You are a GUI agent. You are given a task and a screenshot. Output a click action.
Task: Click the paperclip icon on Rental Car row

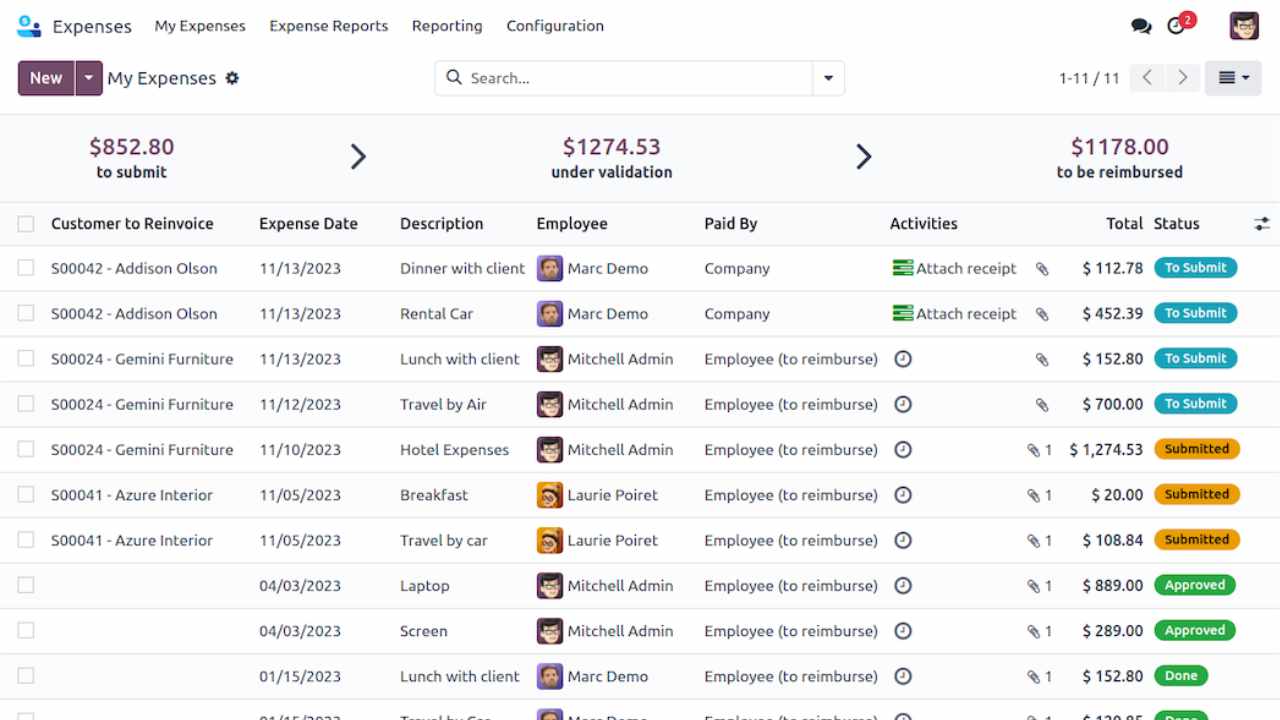[x=1042, y=314]
